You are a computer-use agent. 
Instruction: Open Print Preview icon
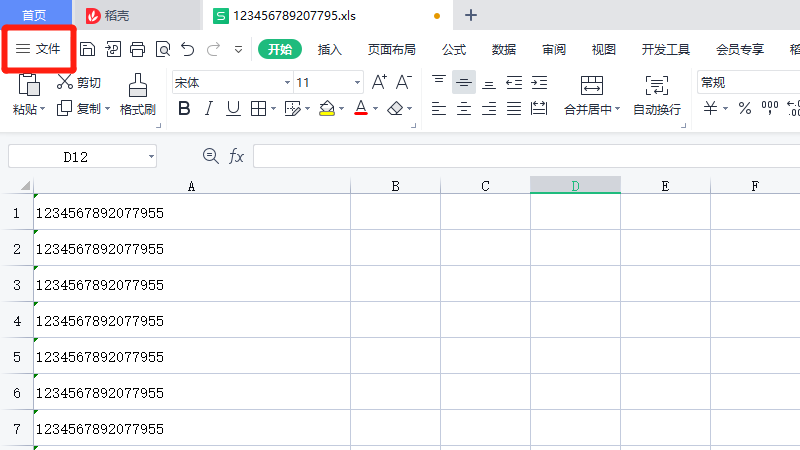click(x=162, y=48)
